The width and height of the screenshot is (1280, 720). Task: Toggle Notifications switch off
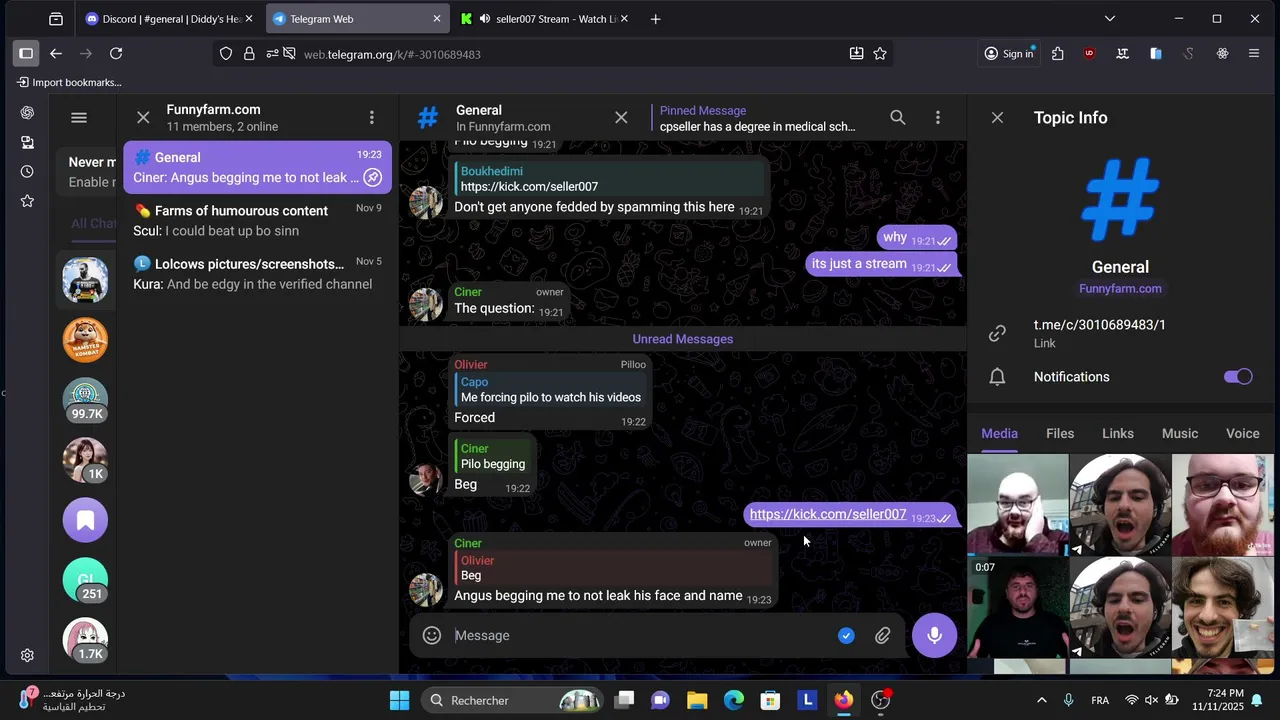tap(1238, 376)
